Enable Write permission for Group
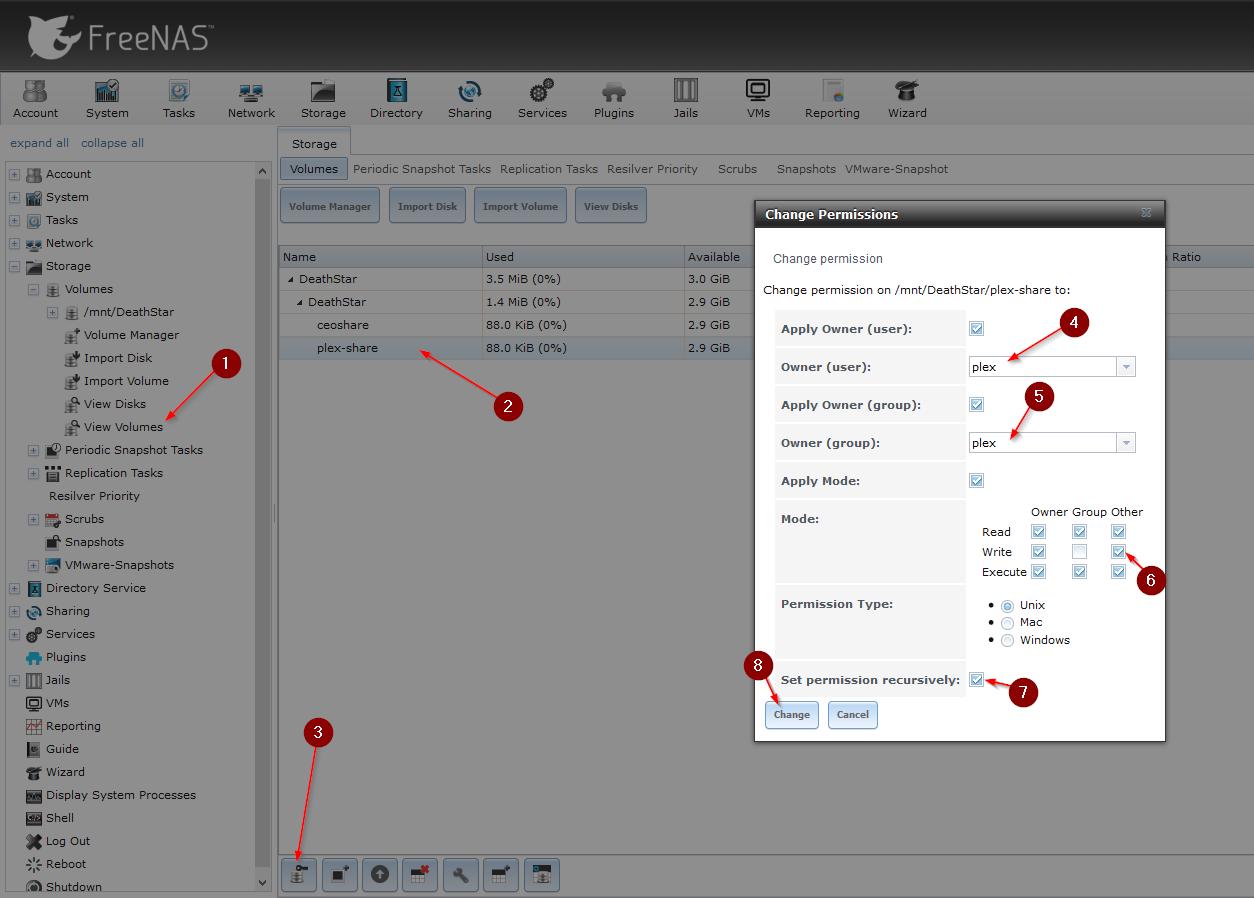The width and height of the screenshot is (1254, 898). (1079, 552)
